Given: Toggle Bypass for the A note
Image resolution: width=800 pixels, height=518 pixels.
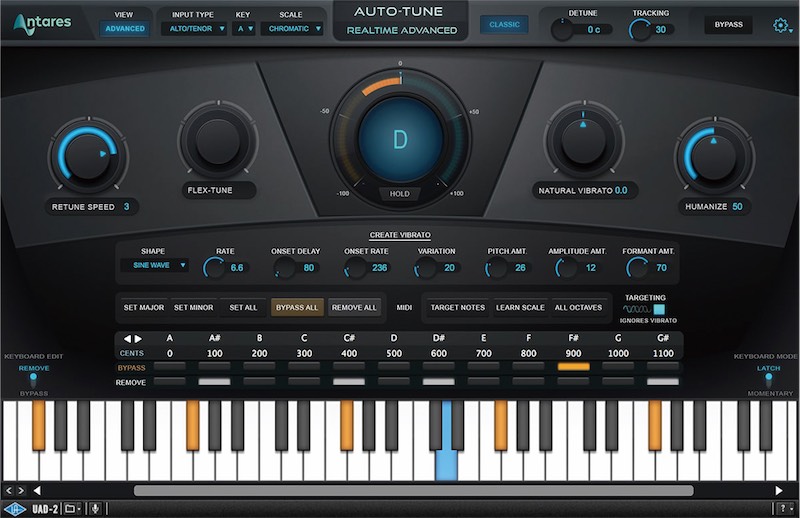Looking at the screenshot, I should coord(169,367).
